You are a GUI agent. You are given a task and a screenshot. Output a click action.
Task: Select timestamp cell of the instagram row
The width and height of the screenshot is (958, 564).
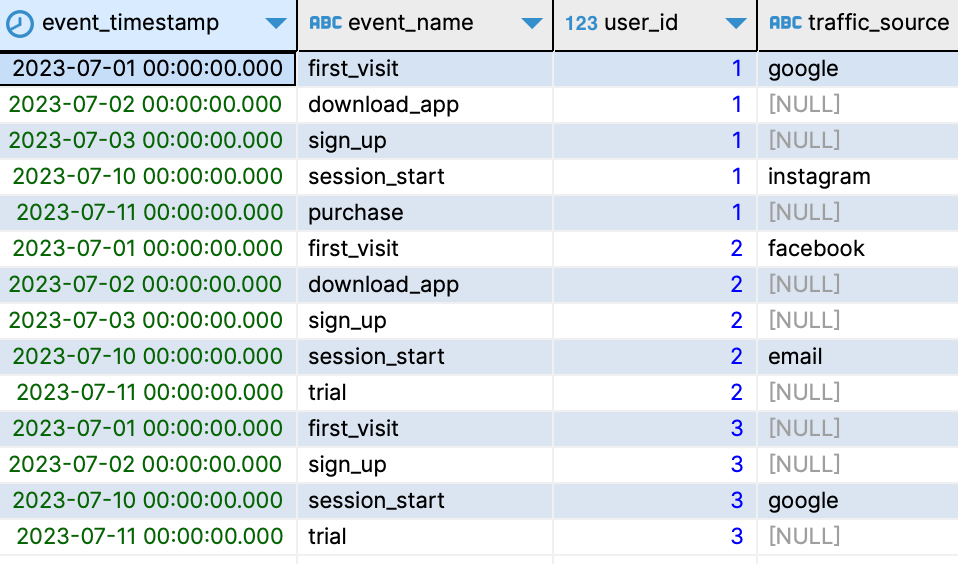click(x=148, y=177)
